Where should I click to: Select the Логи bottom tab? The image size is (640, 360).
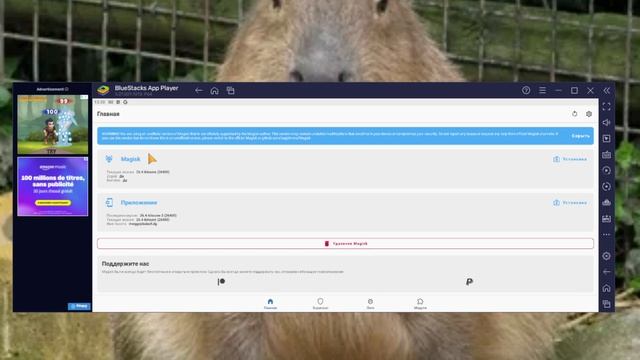pyautogui.click(x=370, y=304)
